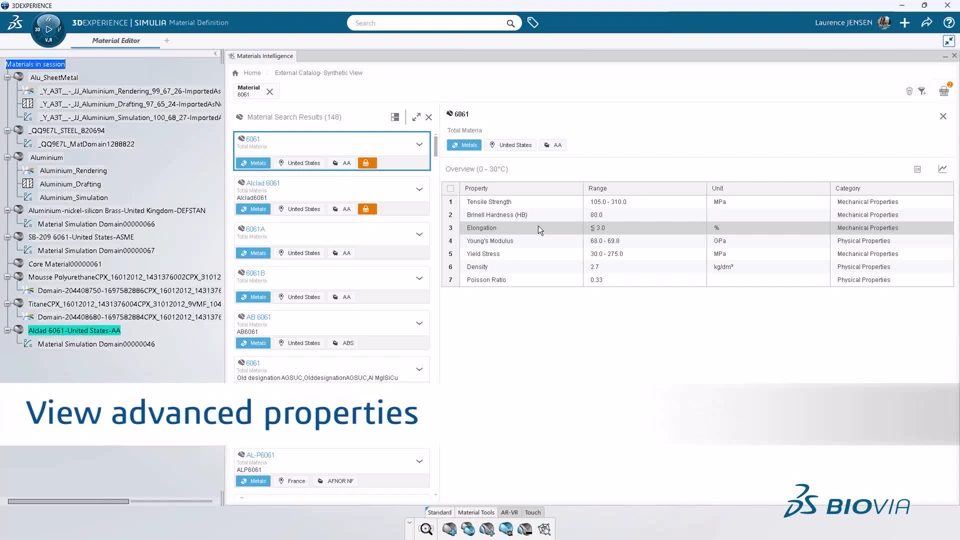Open the help question mark icon

(949, 23)
